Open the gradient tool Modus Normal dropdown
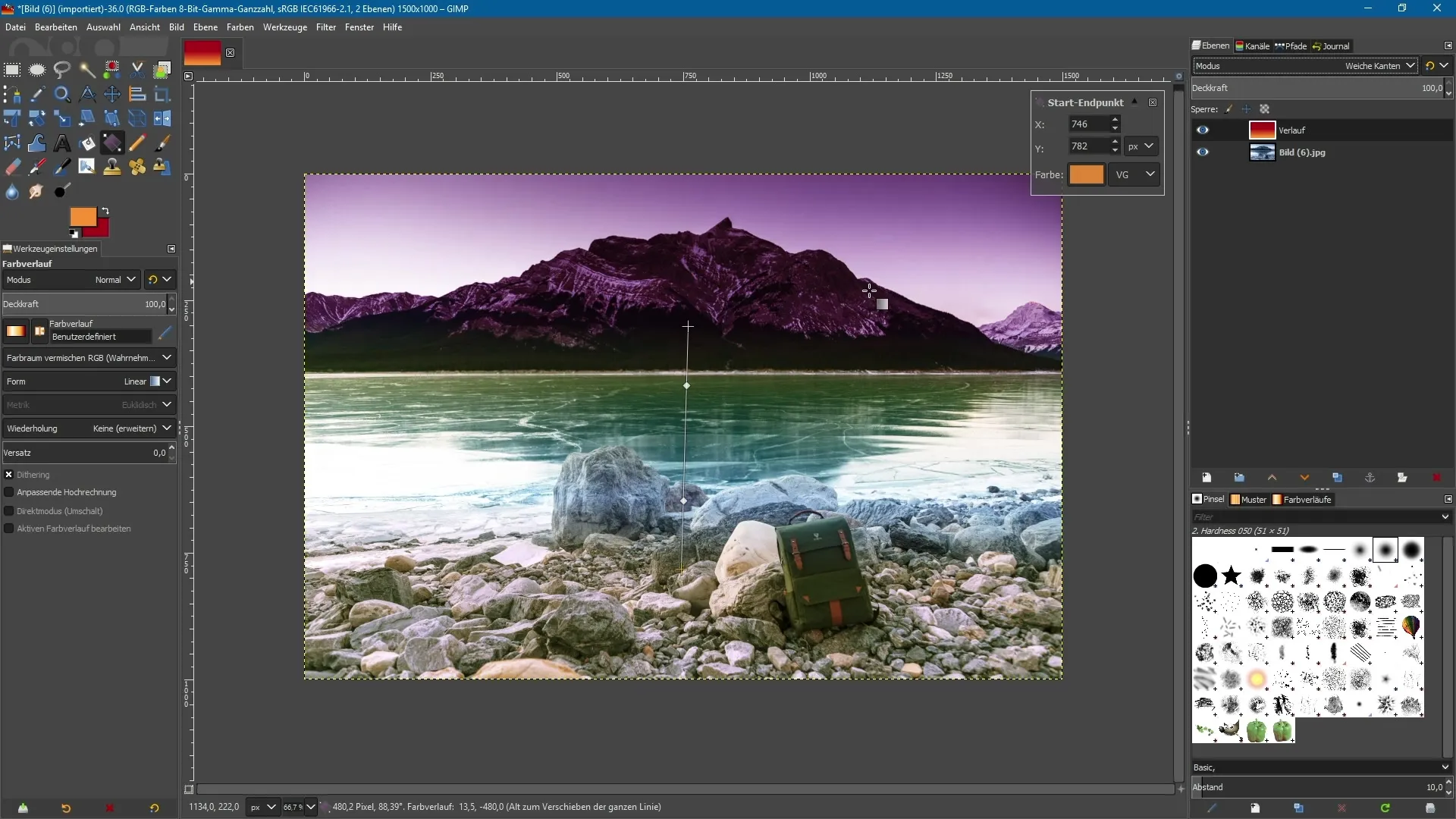 point(71,280)
